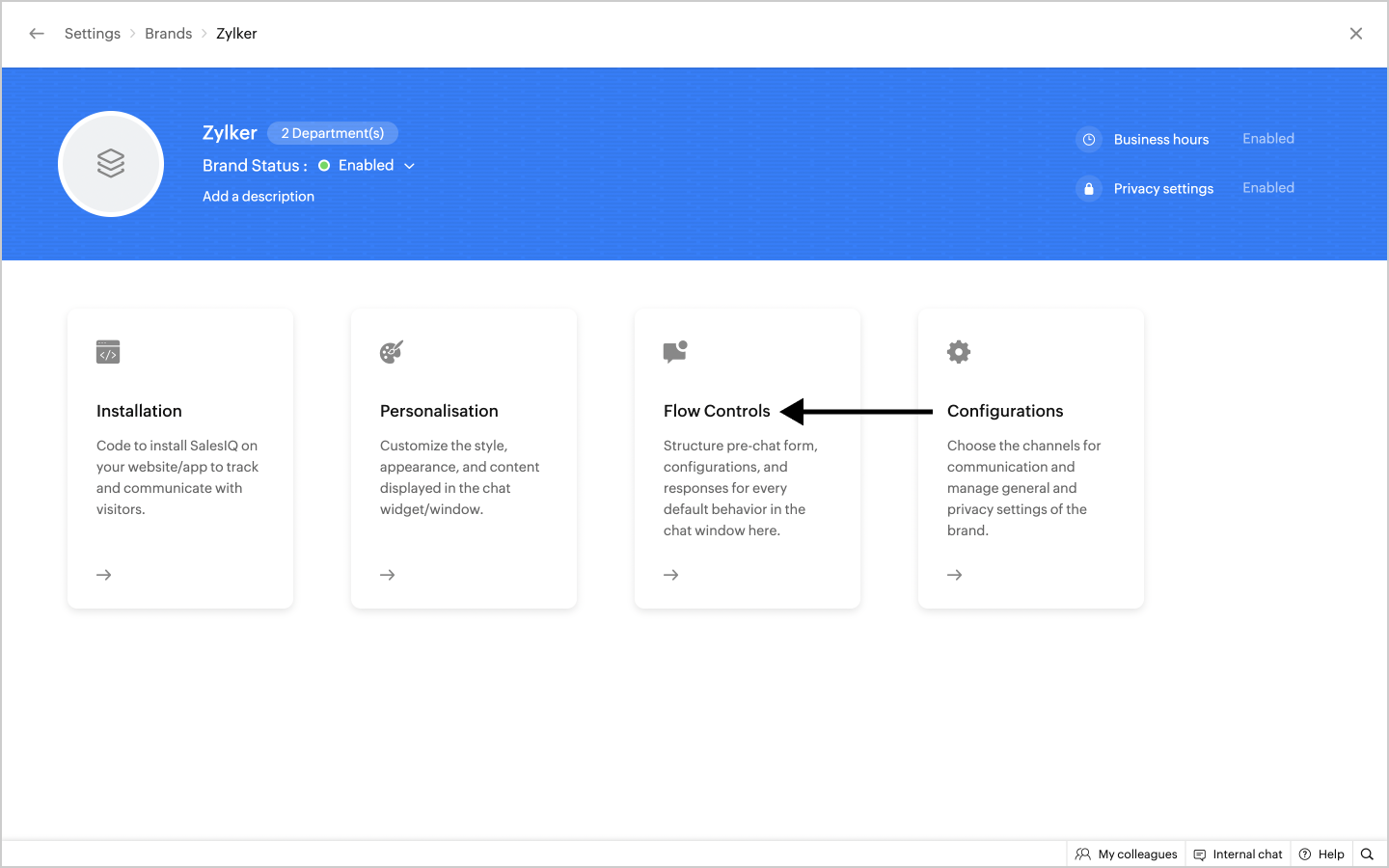Go back using the left arrow icon
The width and height of the screenshot is (1389, 868).
tap(37, 34)
